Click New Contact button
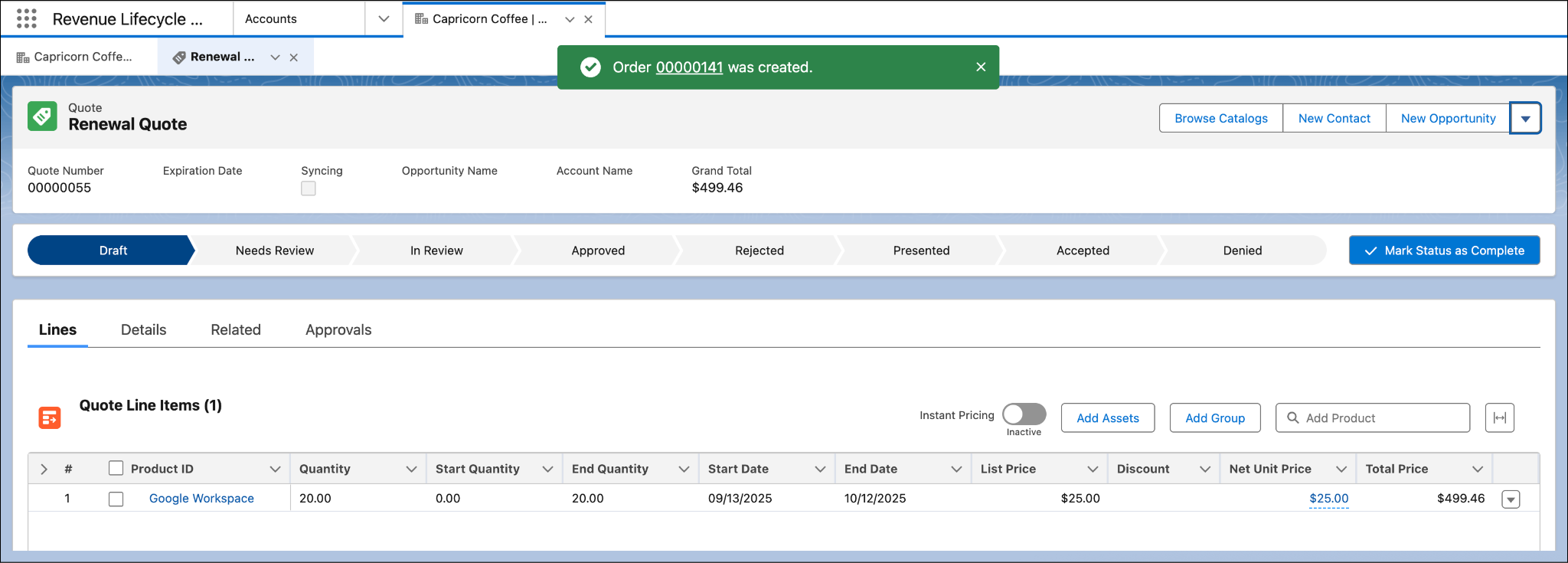Viewport: 1568px width, 563px height. point(1334,118)
